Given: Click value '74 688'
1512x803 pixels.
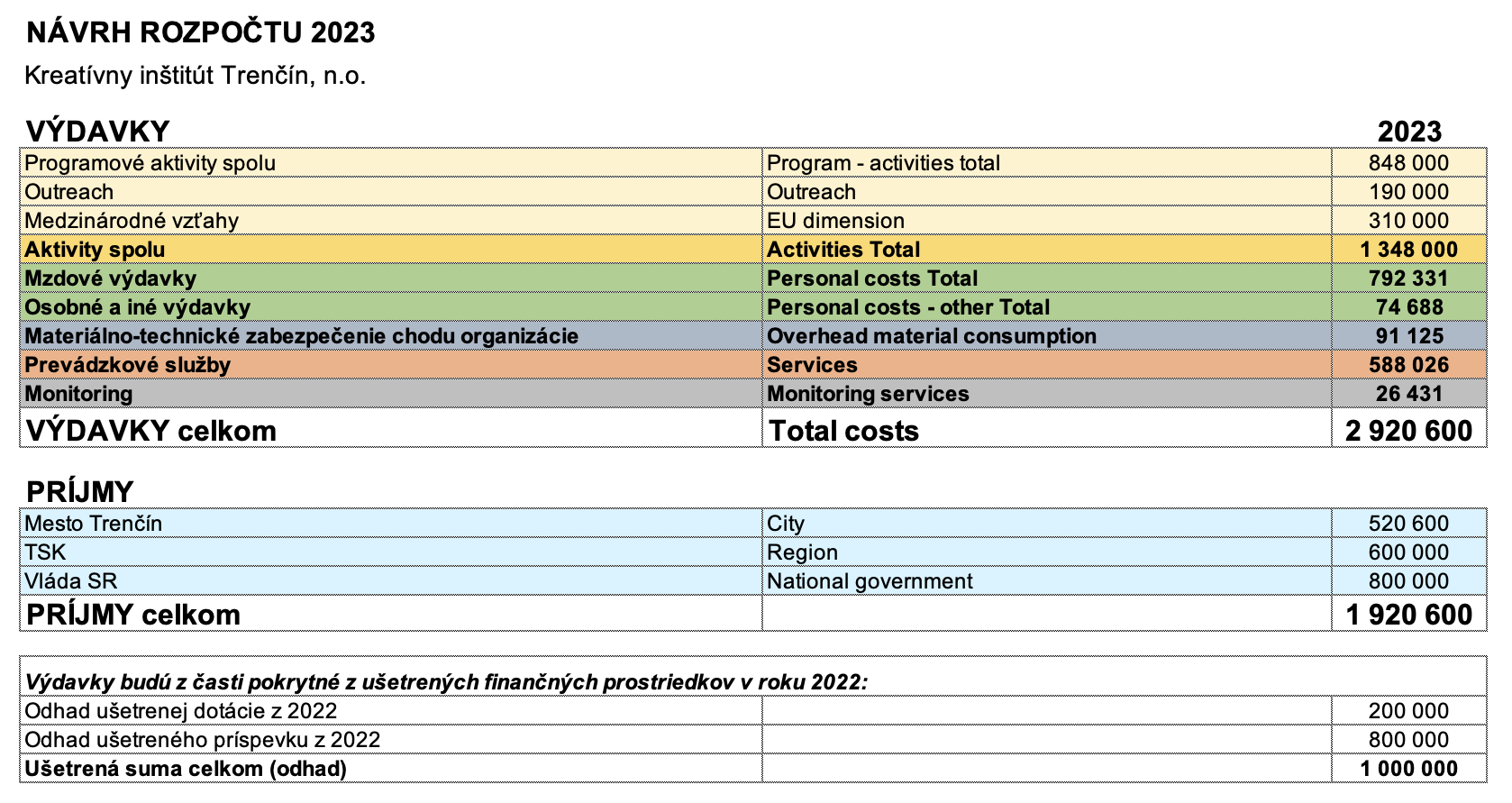Looking at the screenshot, I should [x=1409, y=307].
